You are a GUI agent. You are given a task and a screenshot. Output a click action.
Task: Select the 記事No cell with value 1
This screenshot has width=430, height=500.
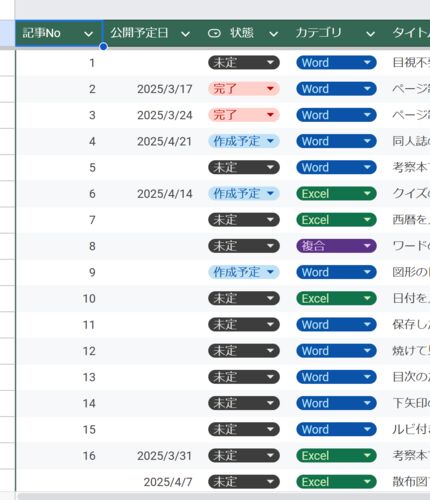[x=59, y=63]
